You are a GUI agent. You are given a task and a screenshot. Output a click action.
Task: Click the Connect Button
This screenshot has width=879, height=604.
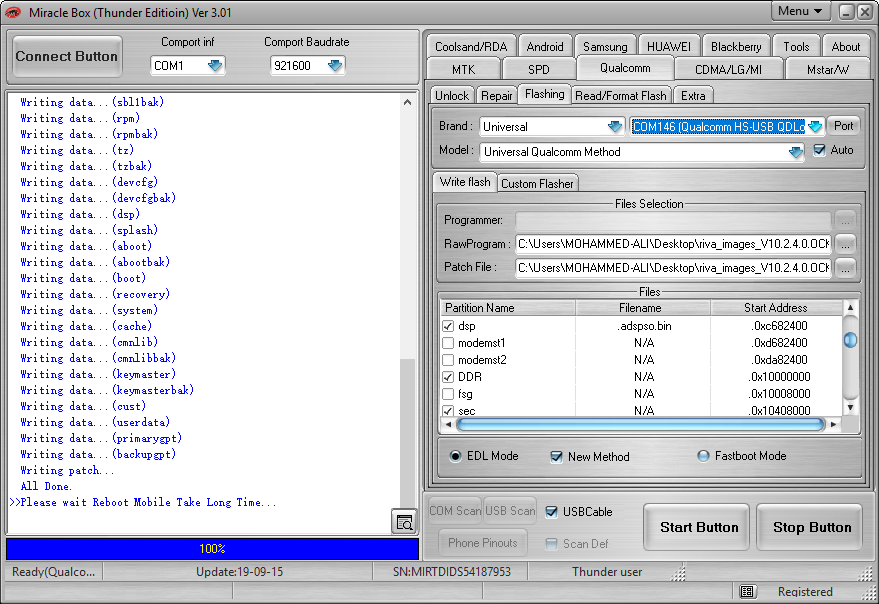pos(67,57)
